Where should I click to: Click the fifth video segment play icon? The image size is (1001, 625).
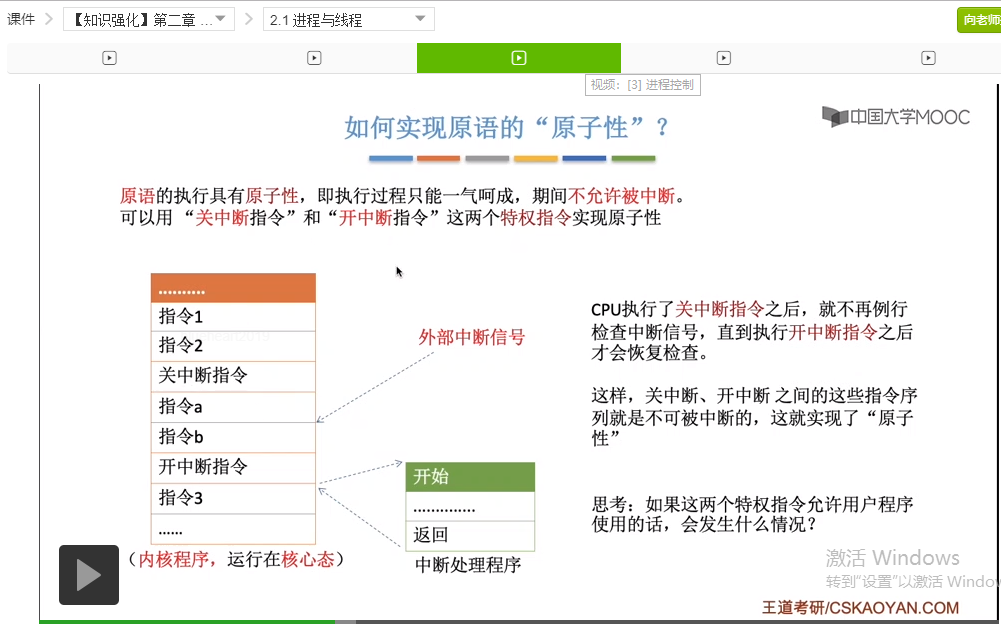click(x=928, y=58)
